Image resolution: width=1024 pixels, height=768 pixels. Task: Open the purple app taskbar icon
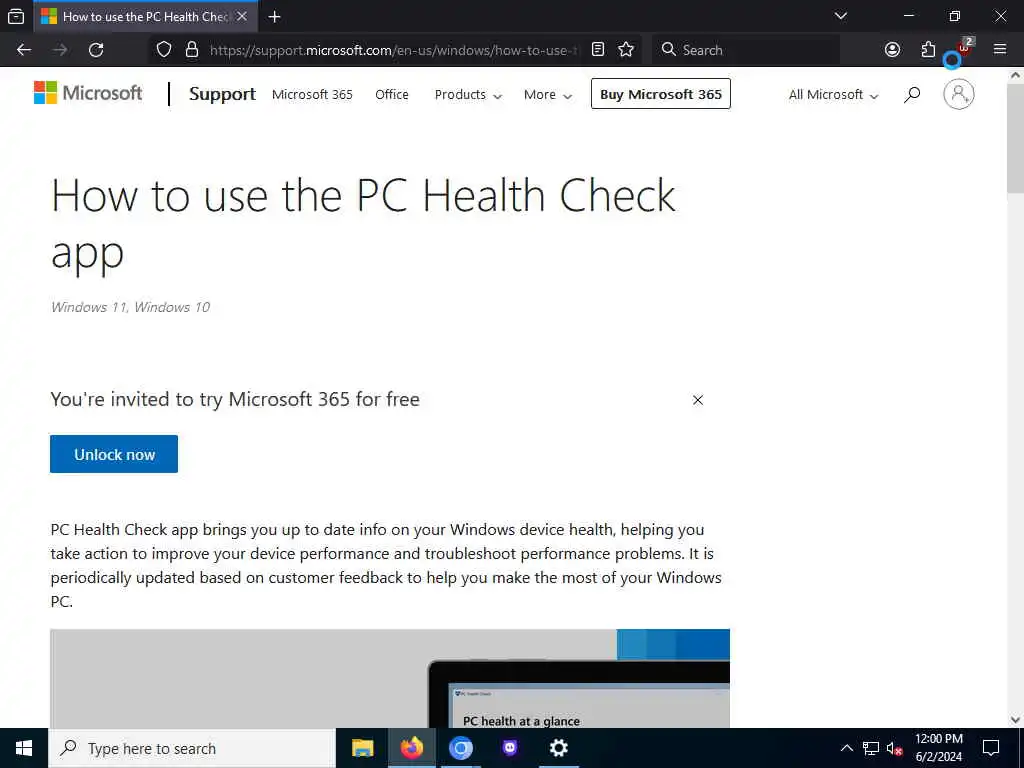tap(509, 748)
